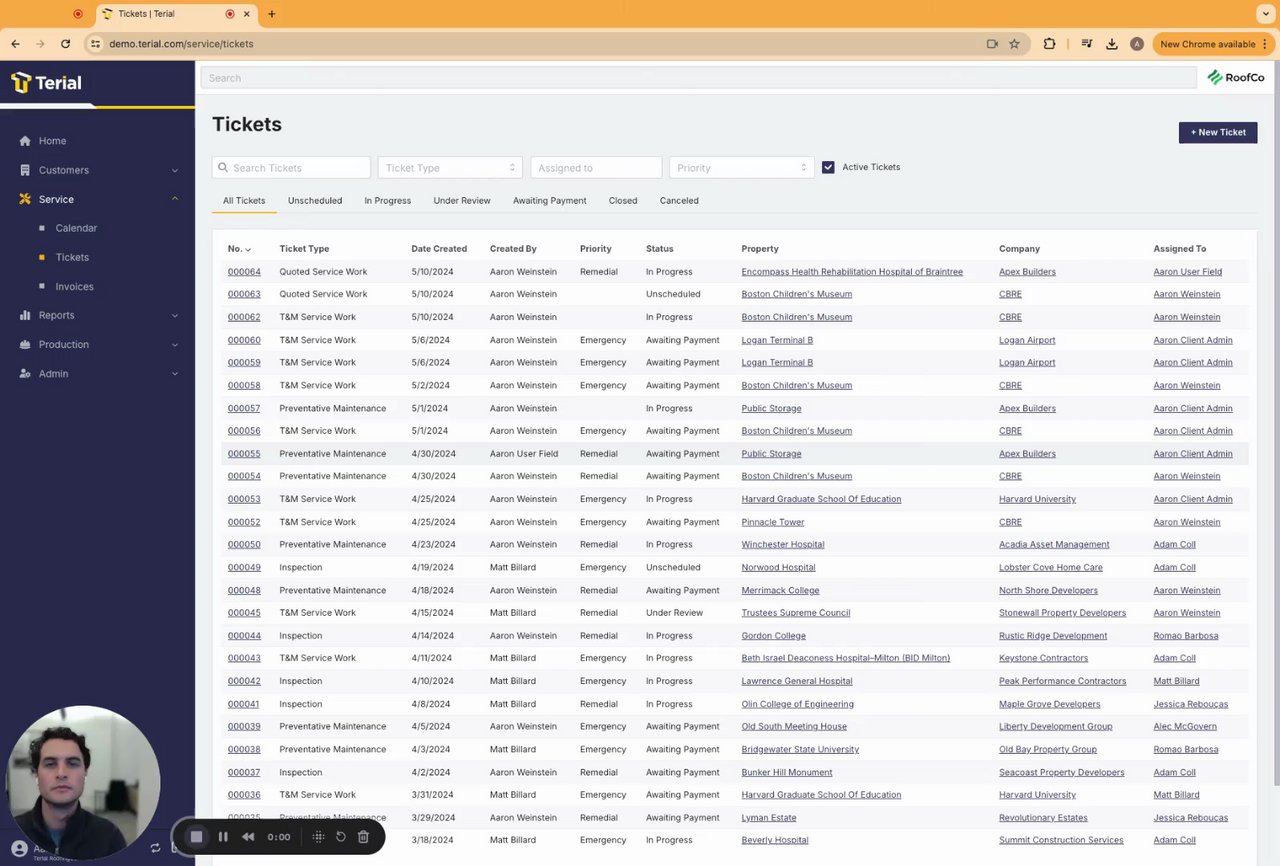Open the Logan Terminal B property for ticket 000060

(x=777, y=340)
